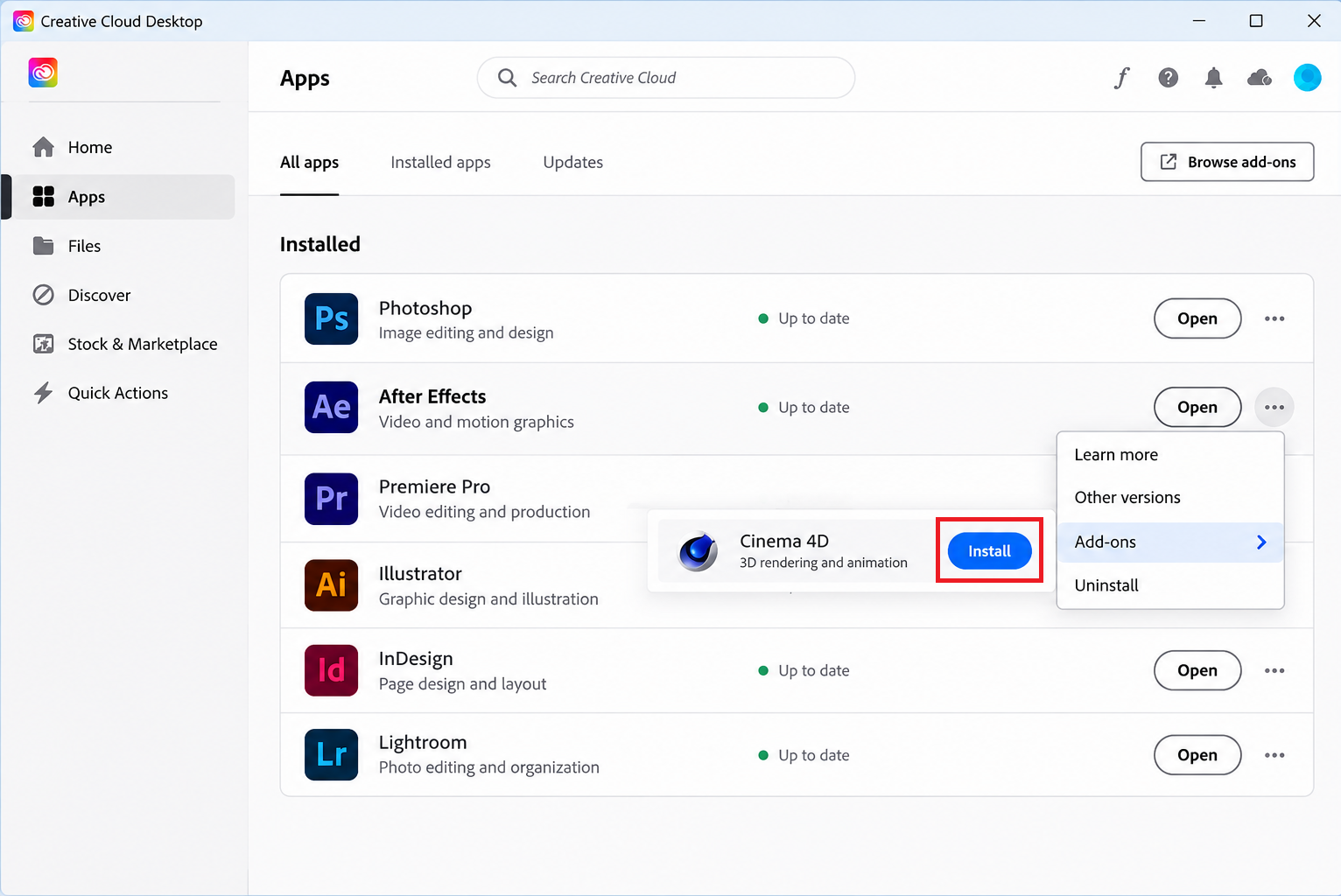Focus the Search Creative Cloud field
Viewport: 1341px width, 896px height.
(x=665, y=78)
